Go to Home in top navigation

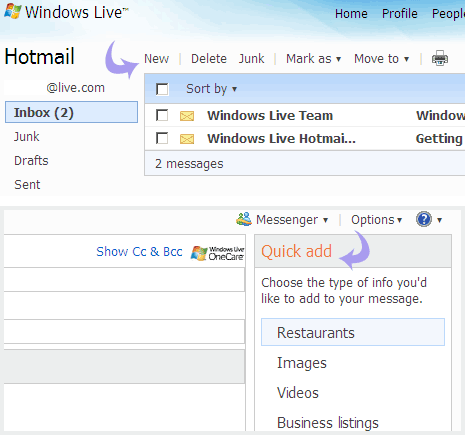pos(351,14)
